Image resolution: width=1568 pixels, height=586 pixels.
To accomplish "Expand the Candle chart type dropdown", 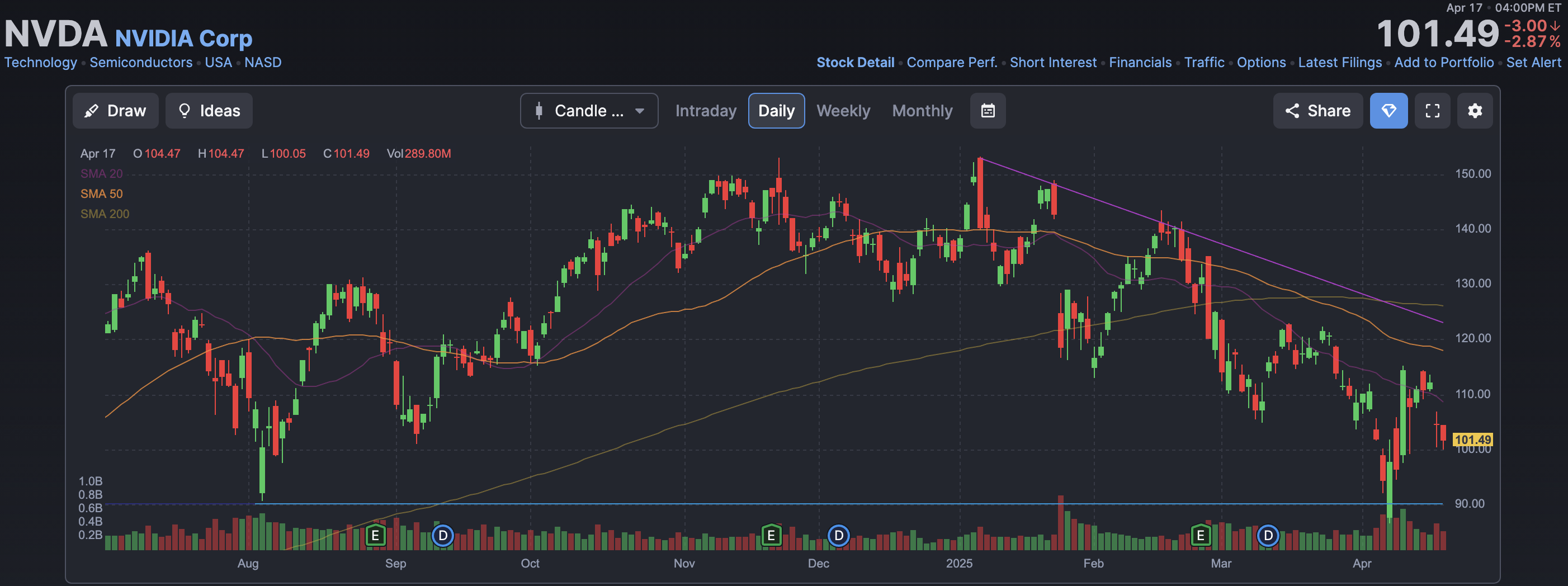I will (x=589, y=111).
